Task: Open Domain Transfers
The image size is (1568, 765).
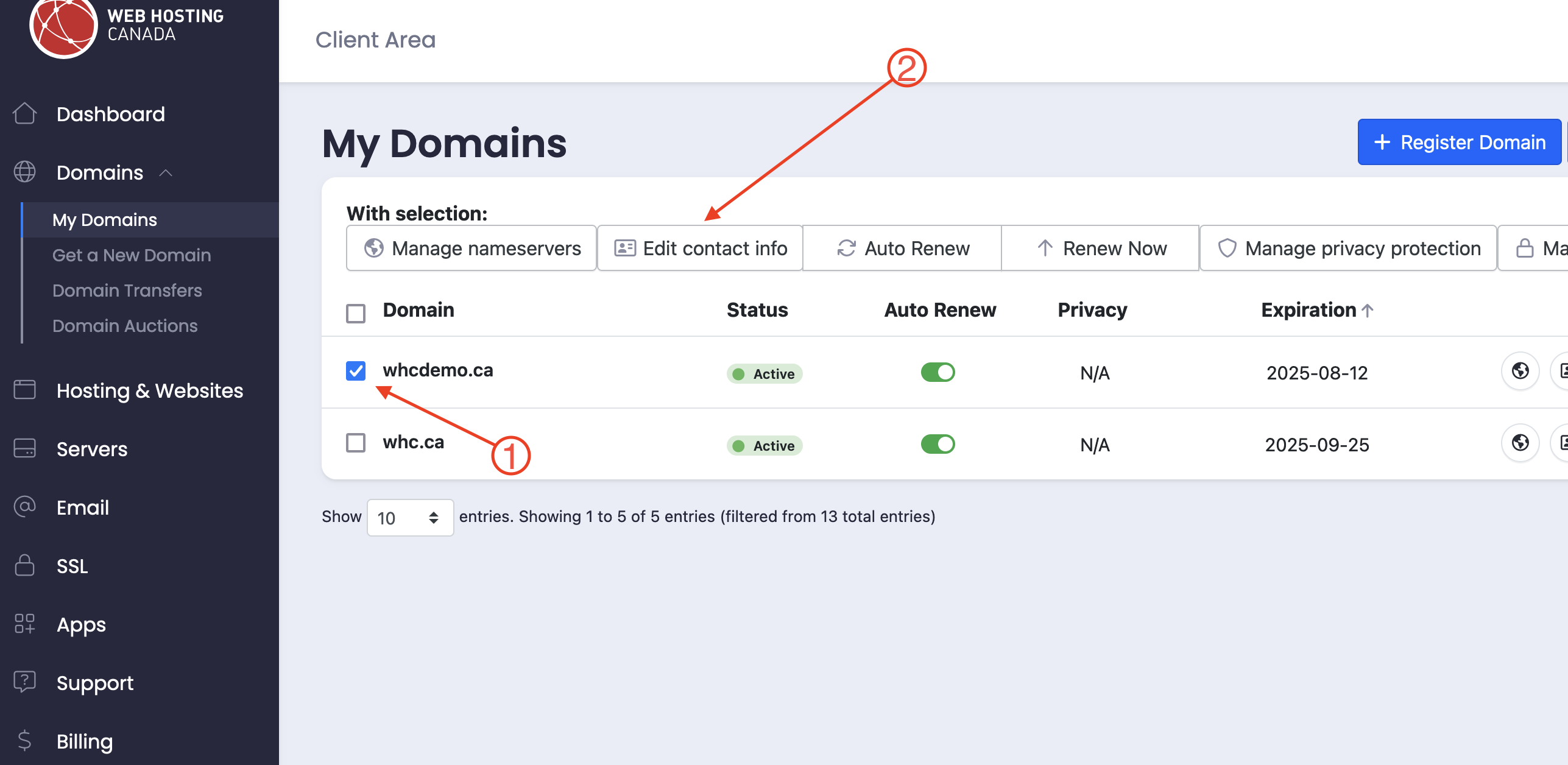Action: point(127,291)
